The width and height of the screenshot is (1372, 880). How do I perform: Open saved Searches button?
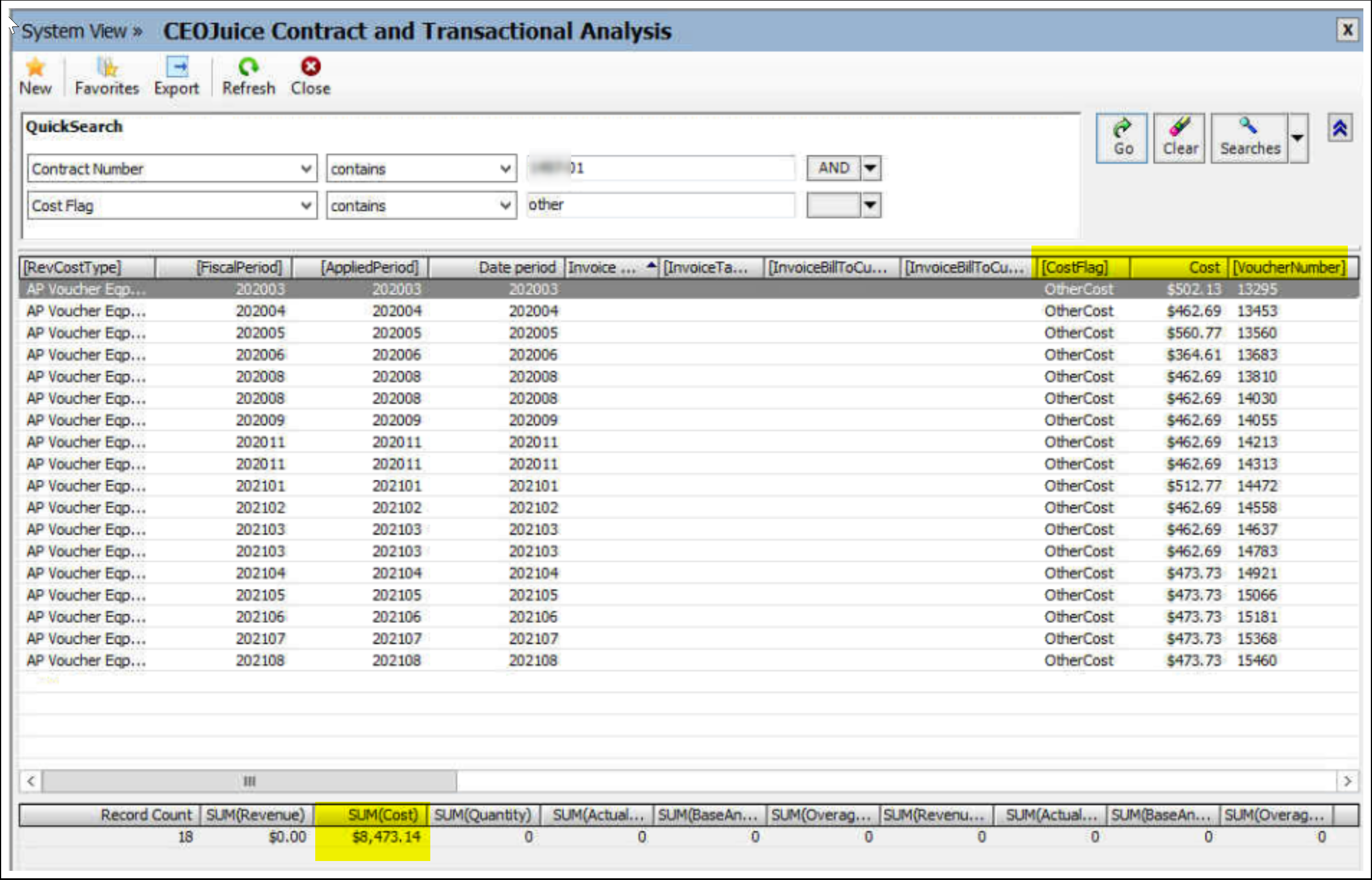(x=1249, y=138)
